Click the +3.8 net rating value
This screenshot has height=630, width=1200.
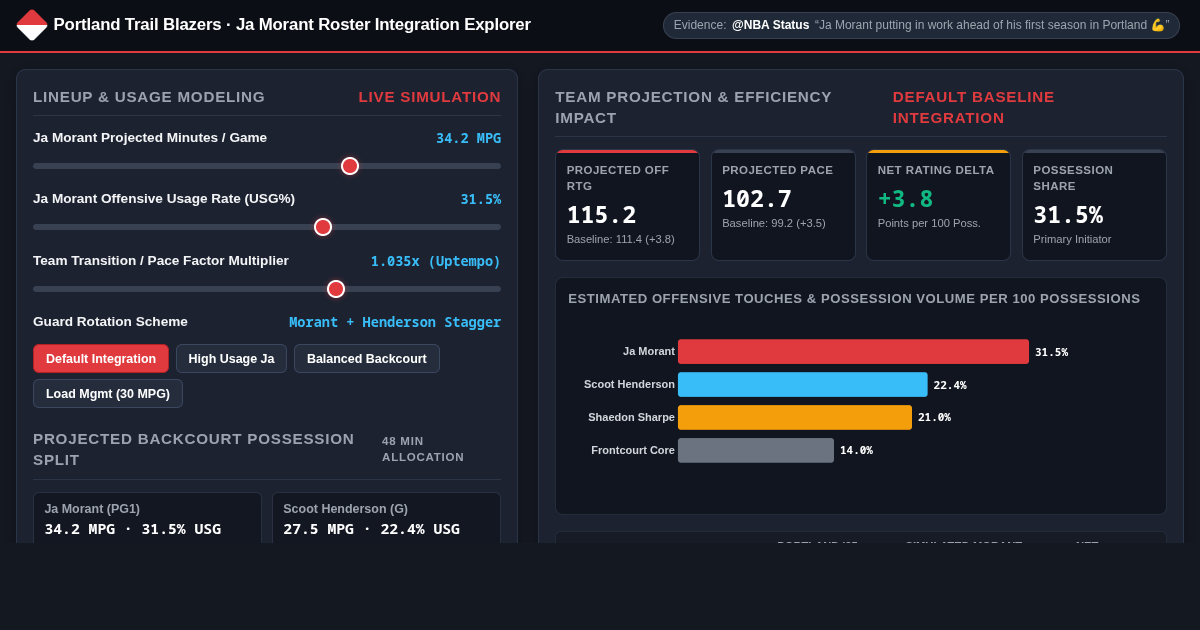[906, 199]
